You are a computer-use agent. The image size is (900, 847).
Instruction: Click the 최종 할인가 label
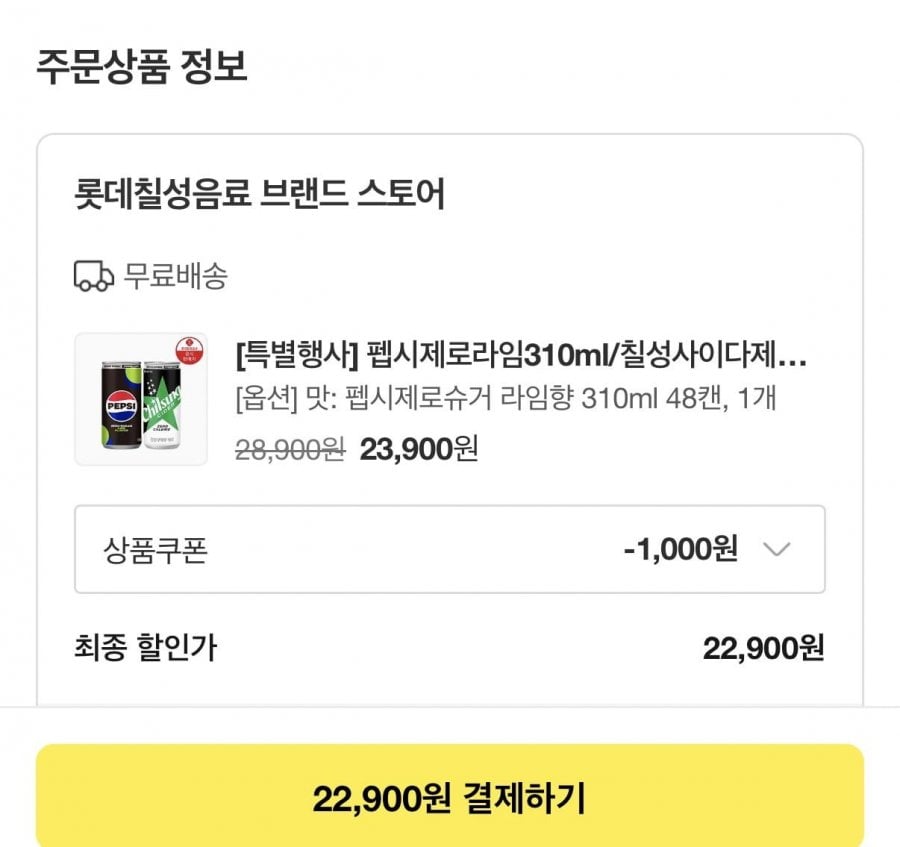145,648
